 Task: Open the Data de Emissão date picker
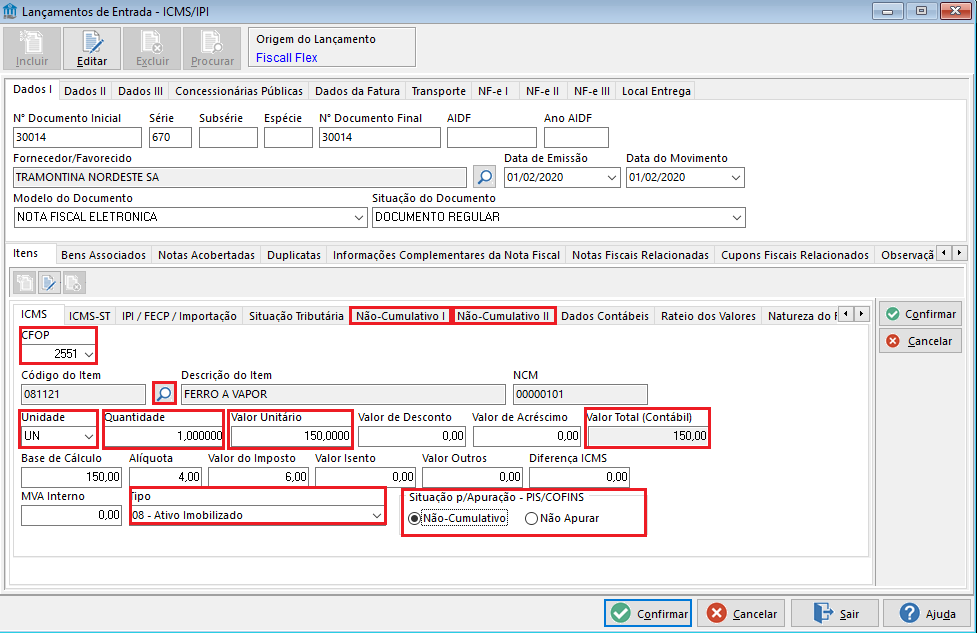click(611, 178)
